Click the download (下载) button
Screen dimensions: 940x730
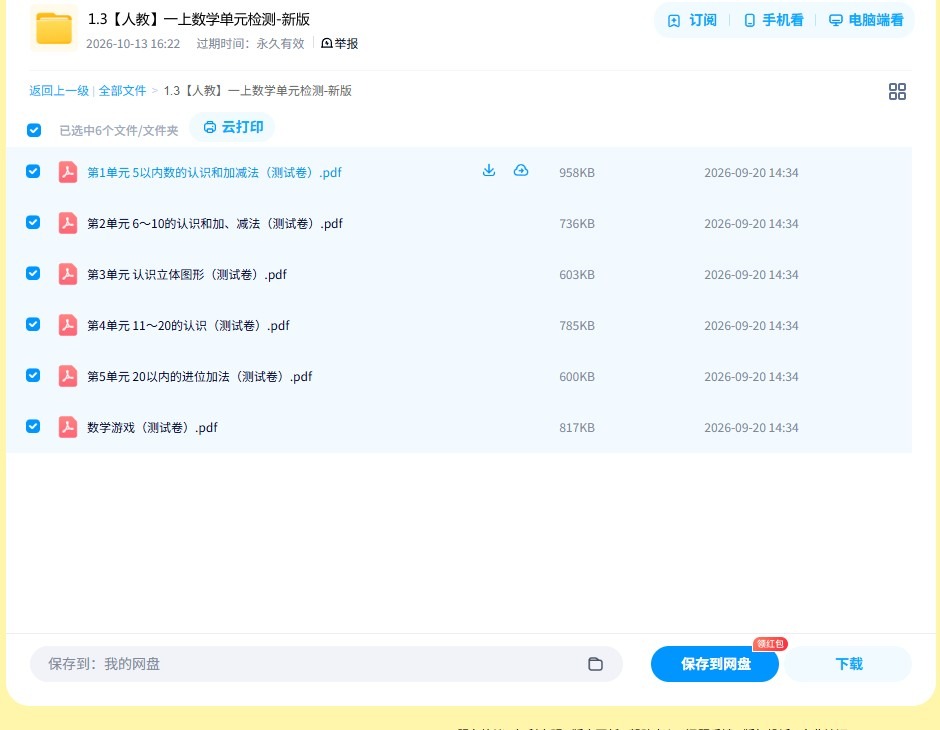pyautogui.click(x=848, y=664)
